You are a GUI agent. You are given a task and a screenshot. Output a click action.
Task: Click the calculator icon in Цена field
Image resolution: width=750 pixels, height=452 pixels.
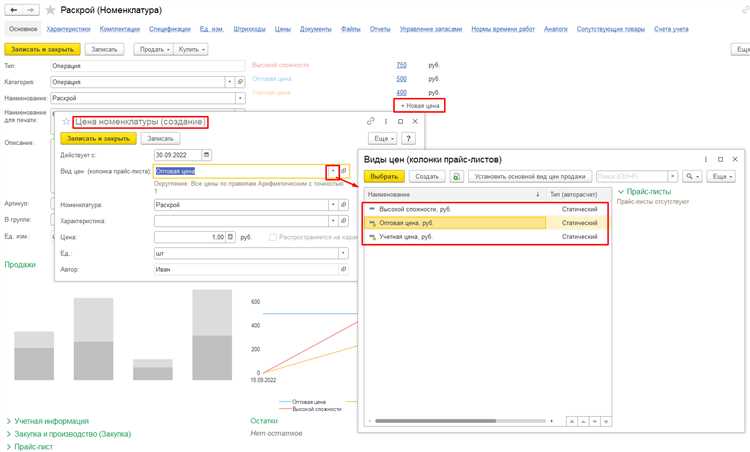coord(232,237)
